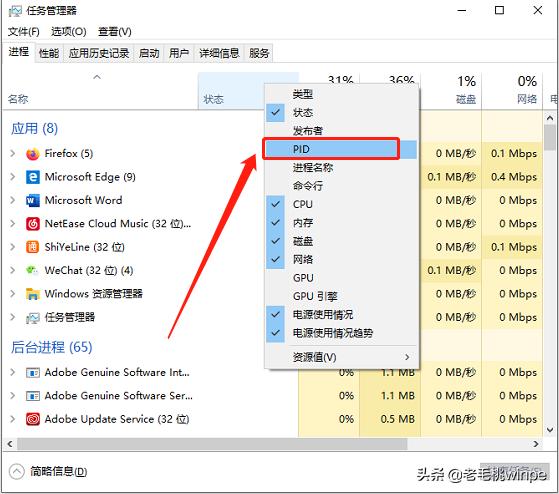
Task: Expand Adobe Genuine Software Ser... row
Action: point(13,396)
